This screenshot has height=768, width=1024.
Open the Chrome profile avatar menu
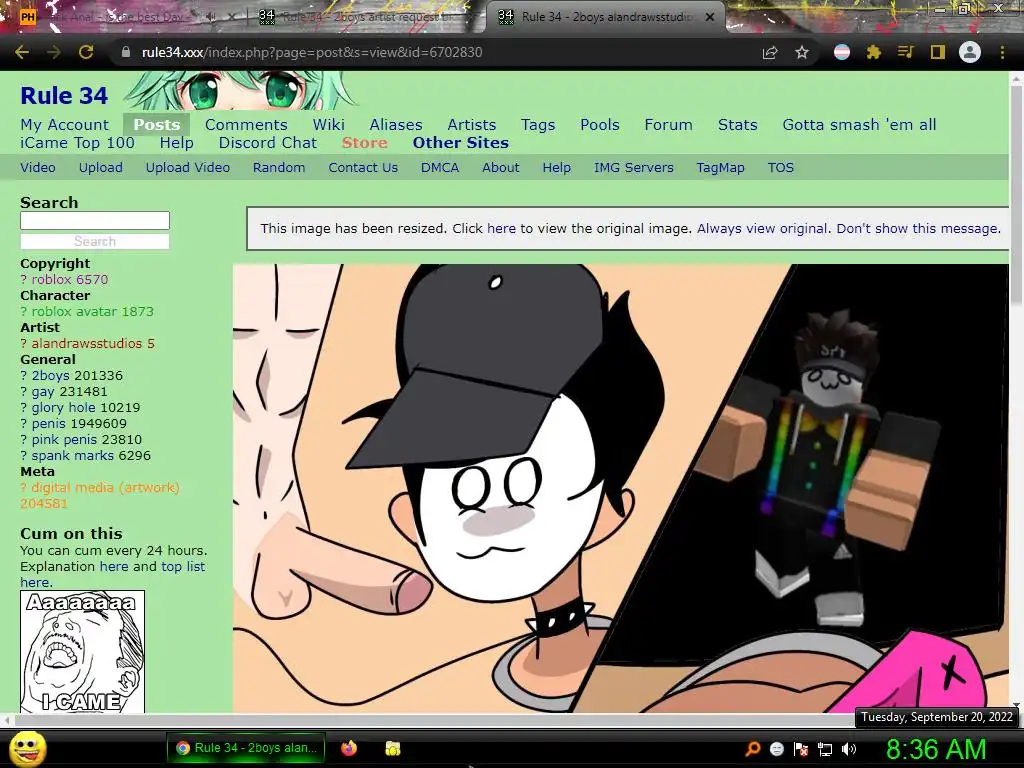point(970,52)
